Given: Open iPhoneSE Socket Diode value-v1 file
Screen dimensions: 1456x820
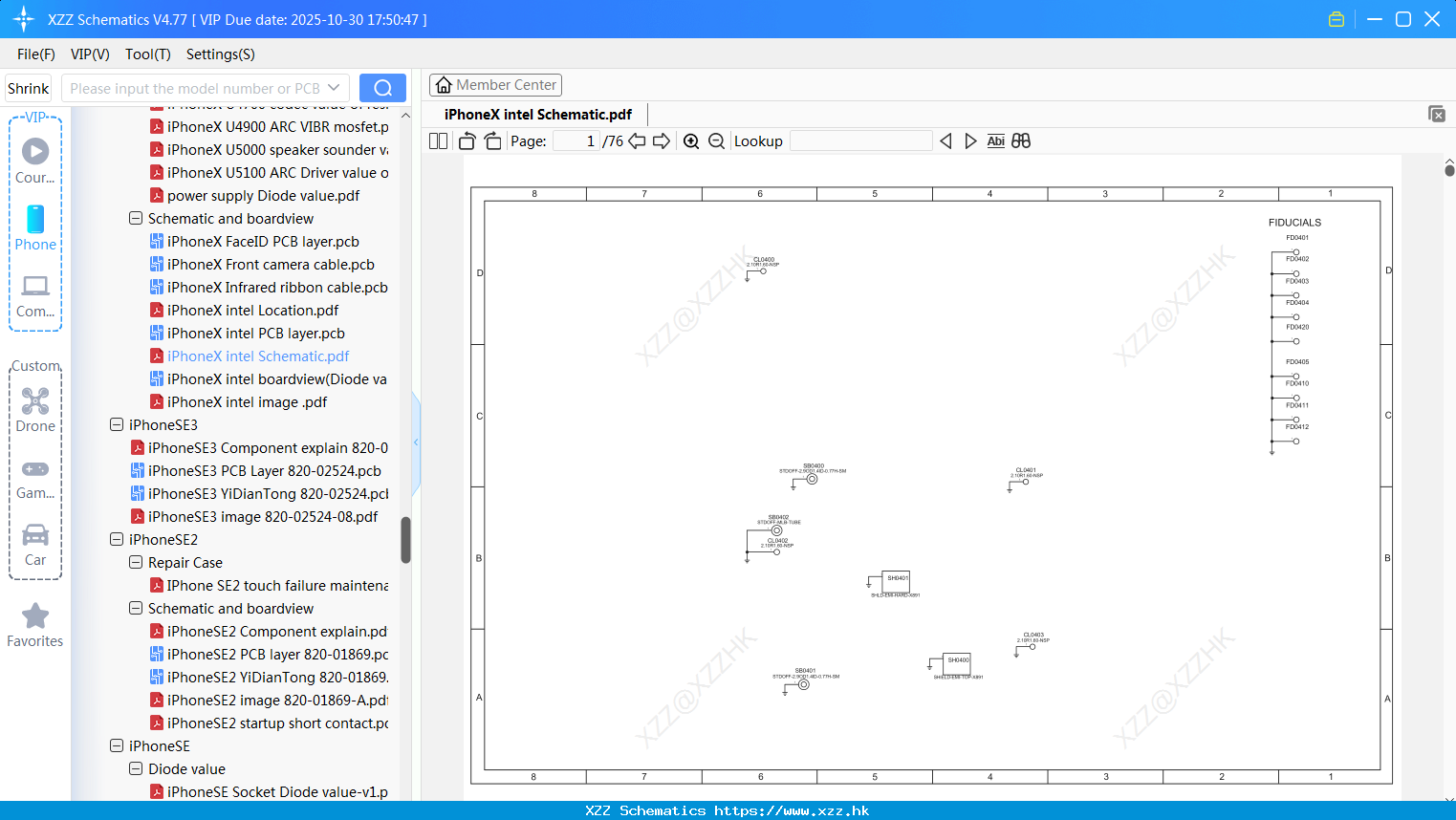Looking at the screenshot, I should (x=277, y=792).
